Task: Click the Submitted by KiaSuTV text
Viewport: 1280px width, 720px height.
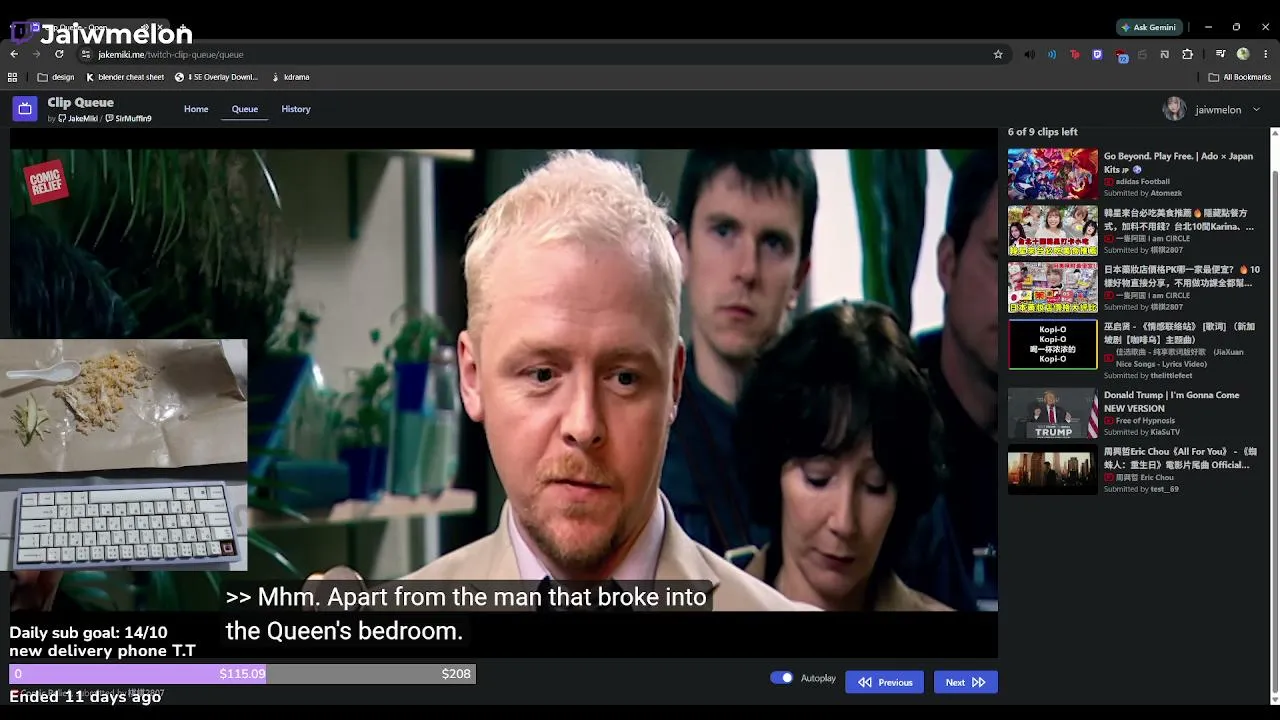Action: click(1142, 432)
